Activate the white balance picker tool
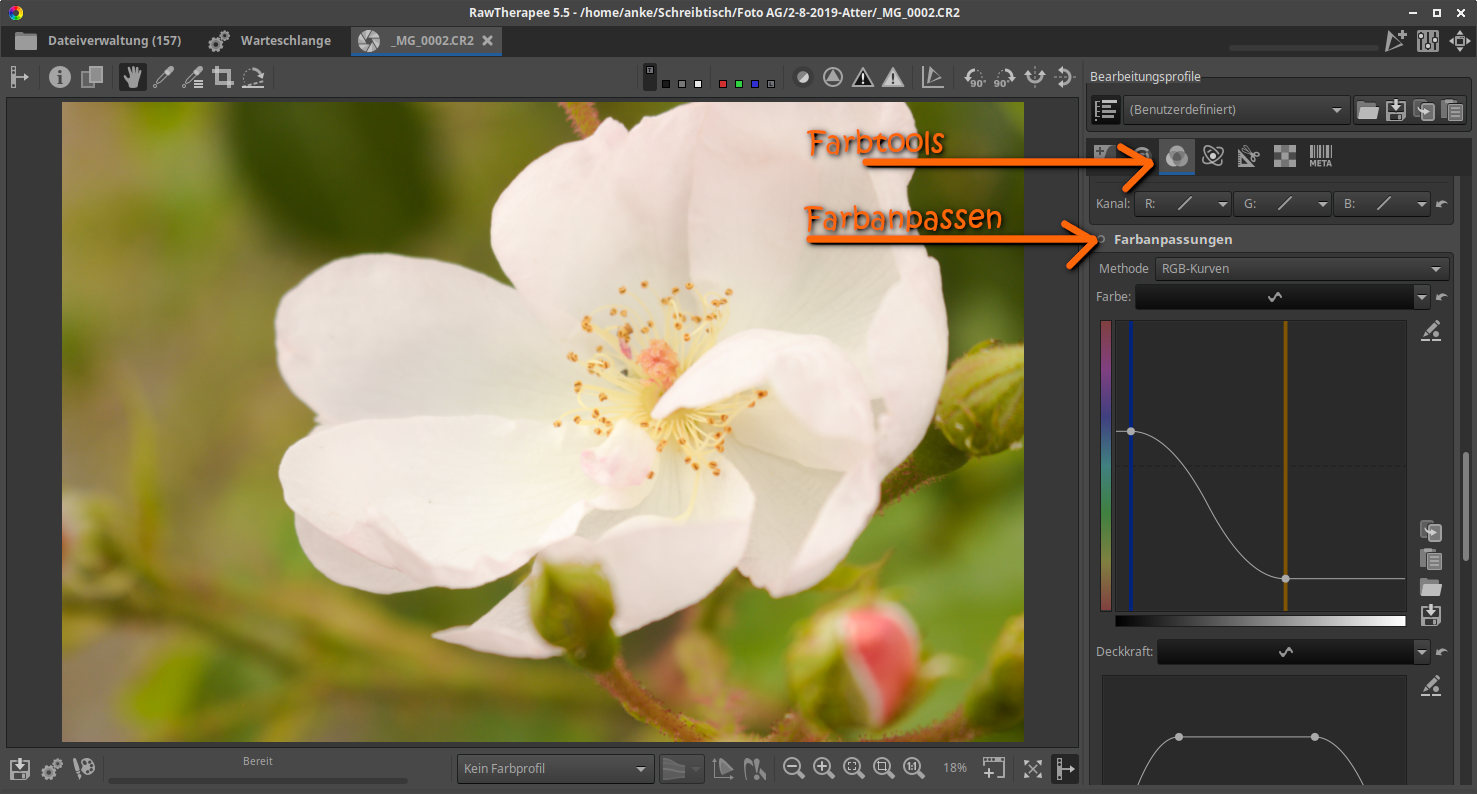This screenshot has height=794, width=1477. coord(162,77)
